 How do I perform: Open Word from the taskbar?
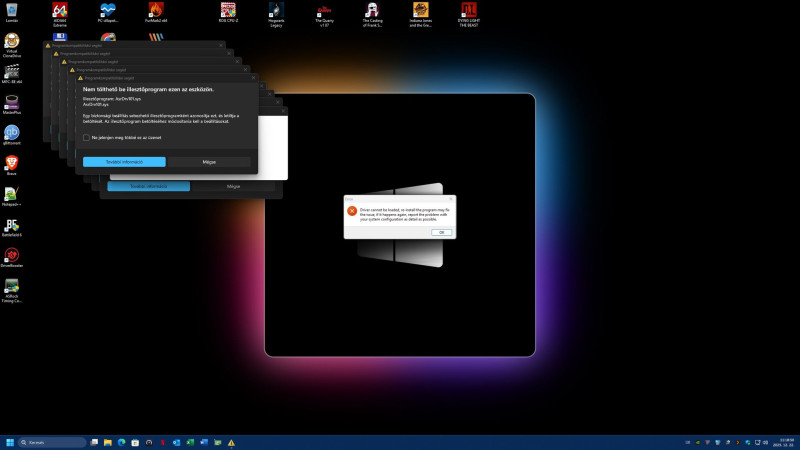(x=204, y=442)
